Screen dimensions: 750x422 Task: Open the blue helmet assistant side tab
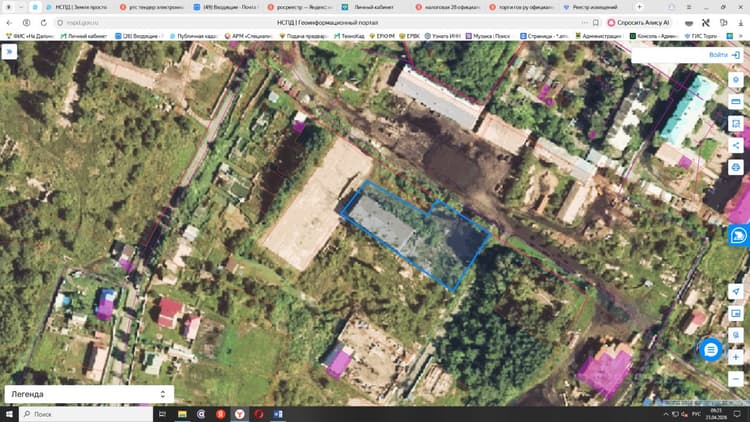coord(739,235)
